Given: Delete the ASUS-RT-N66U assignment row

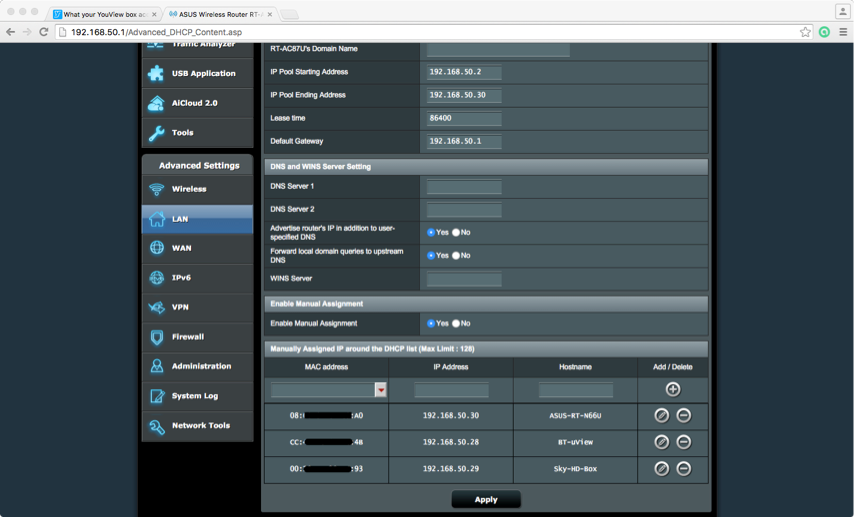Looking at the screenshot, I should click(684, 416).
